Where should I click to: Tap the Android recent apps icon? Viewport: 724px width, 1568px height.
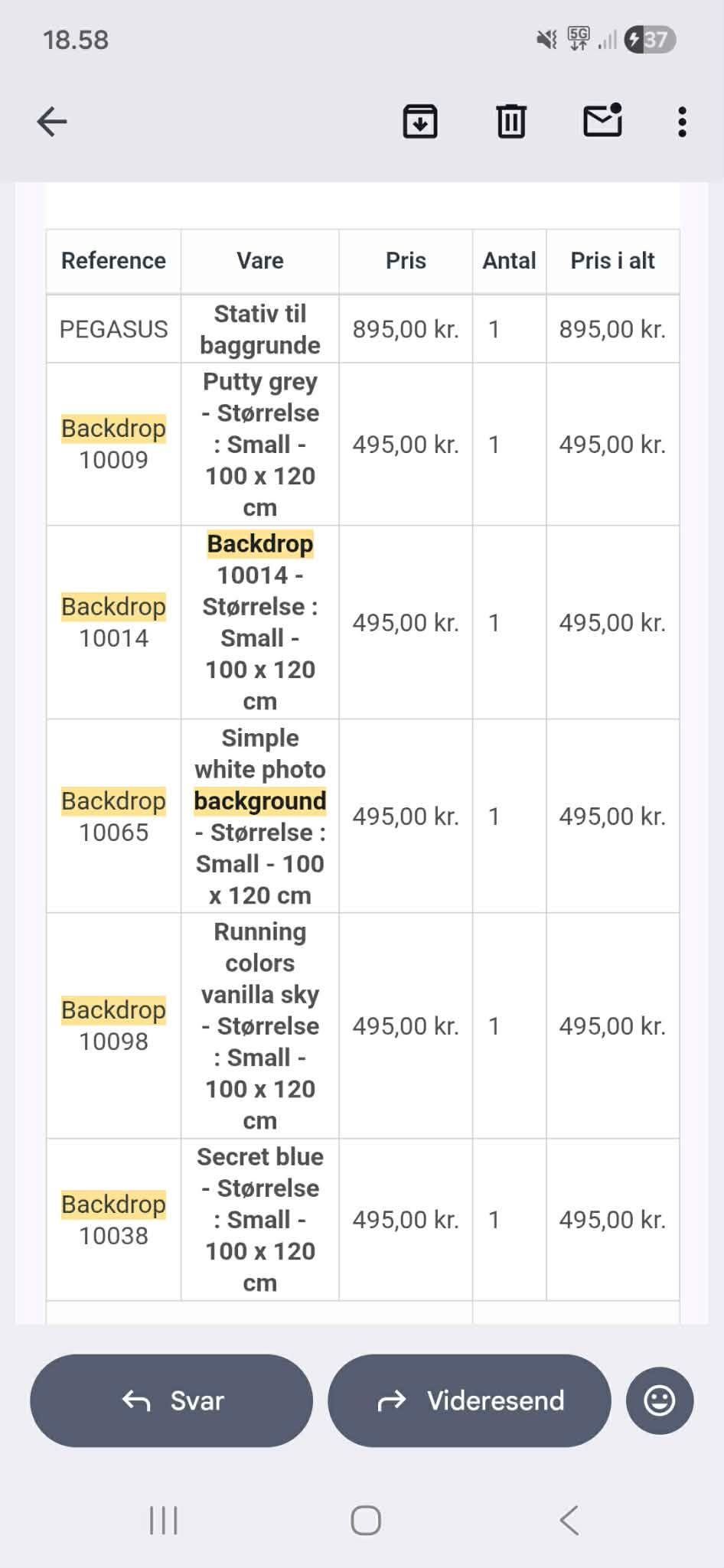coord(164,1520)
